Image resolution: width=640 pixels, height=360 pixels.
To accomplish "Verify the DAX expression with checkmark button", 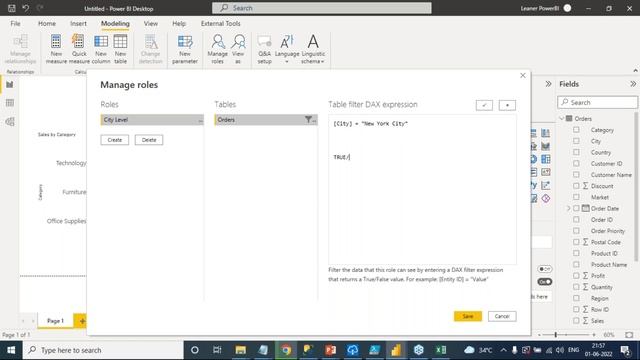I will pos(484,105).
